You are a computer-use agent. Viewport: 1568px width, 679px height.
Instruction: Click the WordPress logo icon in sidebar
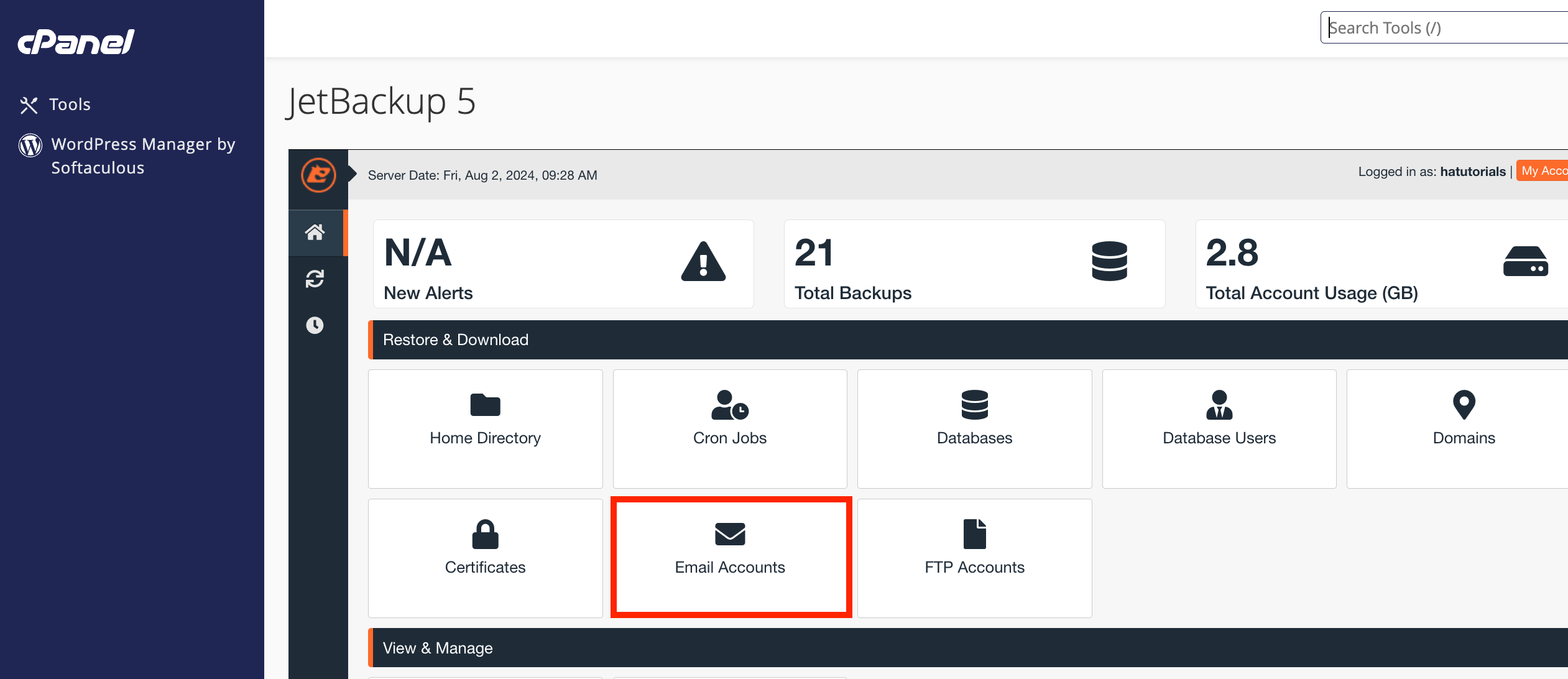point(30,145)
